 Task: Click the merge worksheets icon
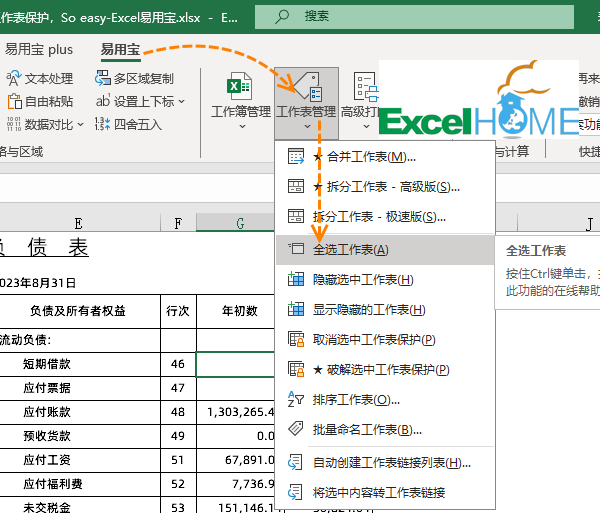pyautogui.click(x=296, y=156)
